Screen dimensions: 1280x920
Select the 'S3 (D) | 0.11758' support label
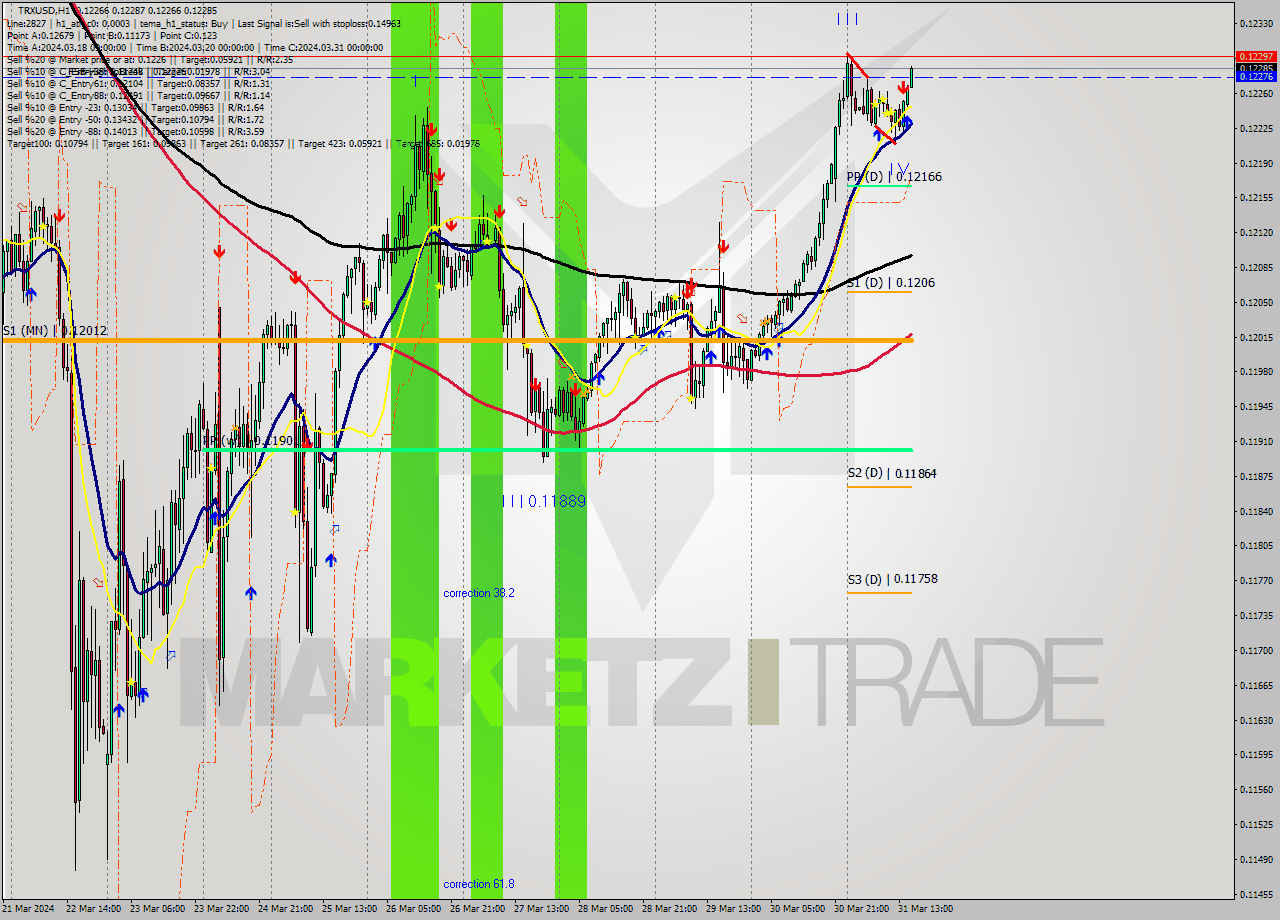point(892,579)
